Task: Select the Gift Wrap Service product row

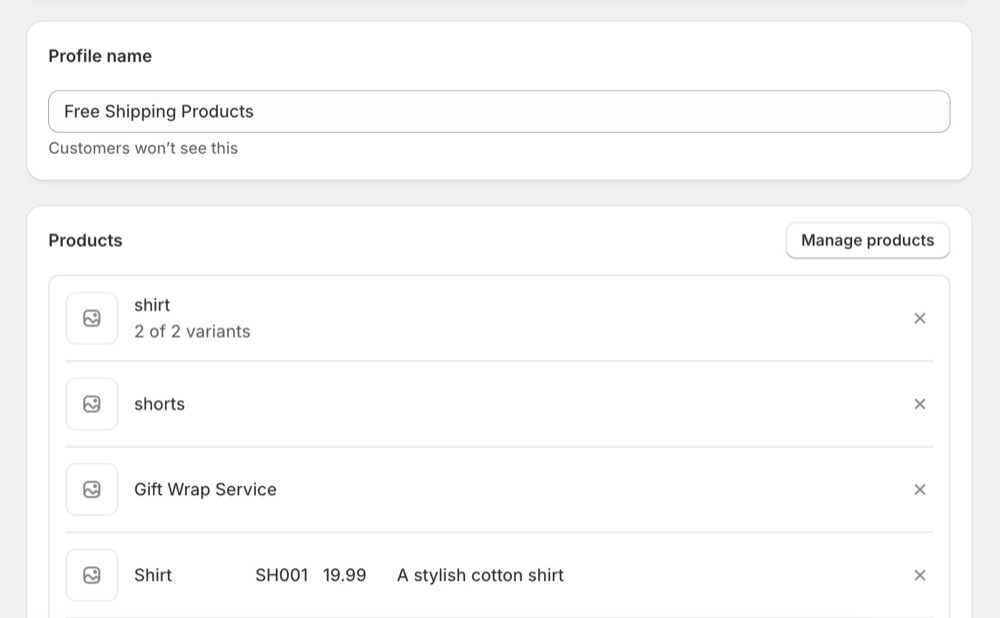Action: (205, 489)
